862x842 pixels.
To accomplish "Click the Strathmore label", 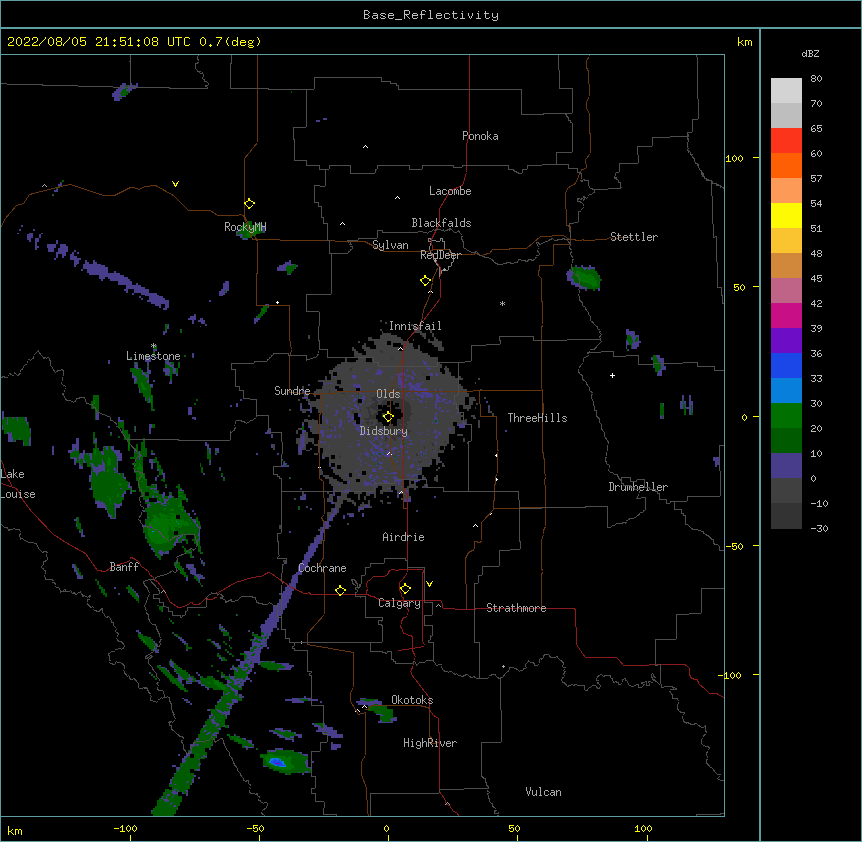I will coord(516,608).
